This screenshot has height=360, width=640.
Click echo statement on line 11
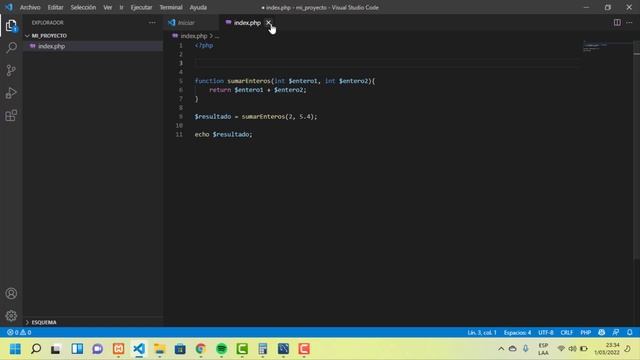(x=202, y=134)
